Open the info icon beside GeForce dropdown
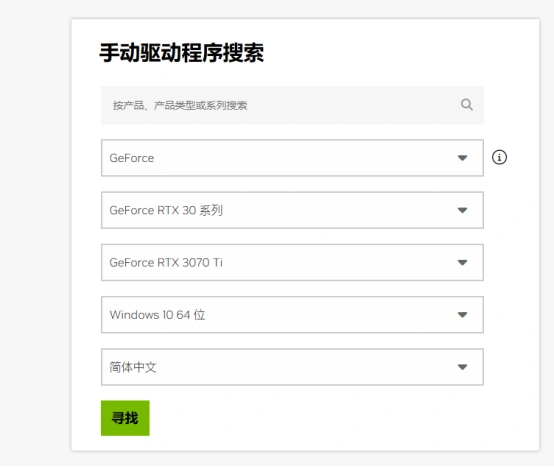The image size is (554, 467). tap(499, 157)
